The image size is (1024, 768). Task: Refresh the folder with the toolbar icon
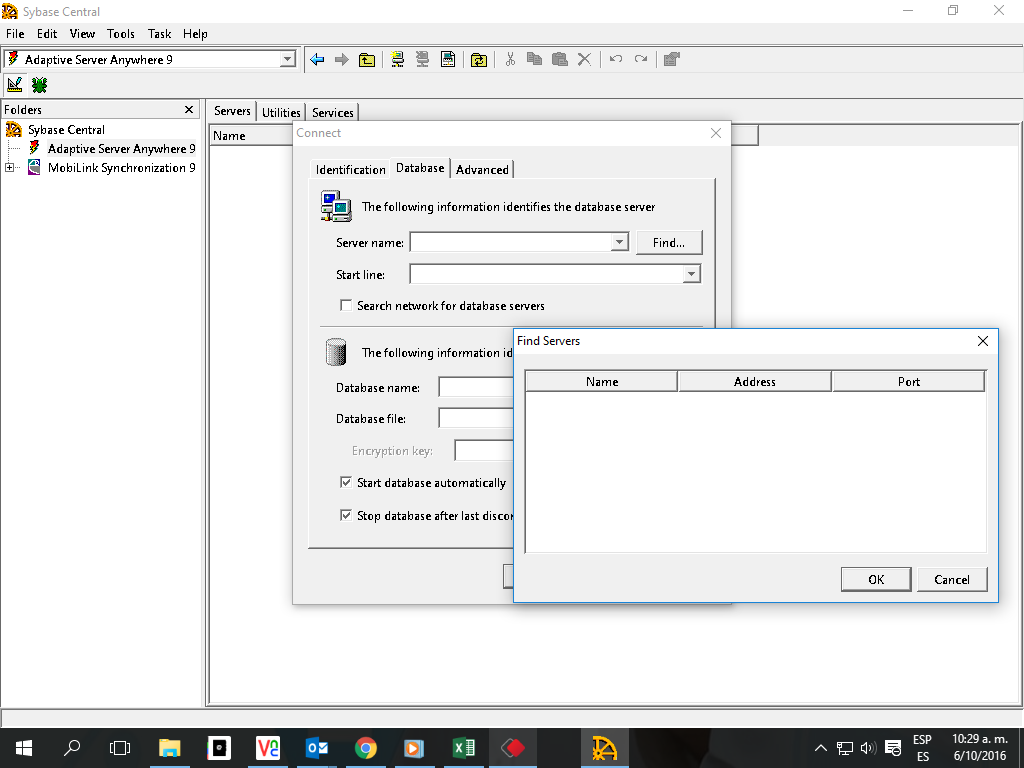tap(479, 59)
